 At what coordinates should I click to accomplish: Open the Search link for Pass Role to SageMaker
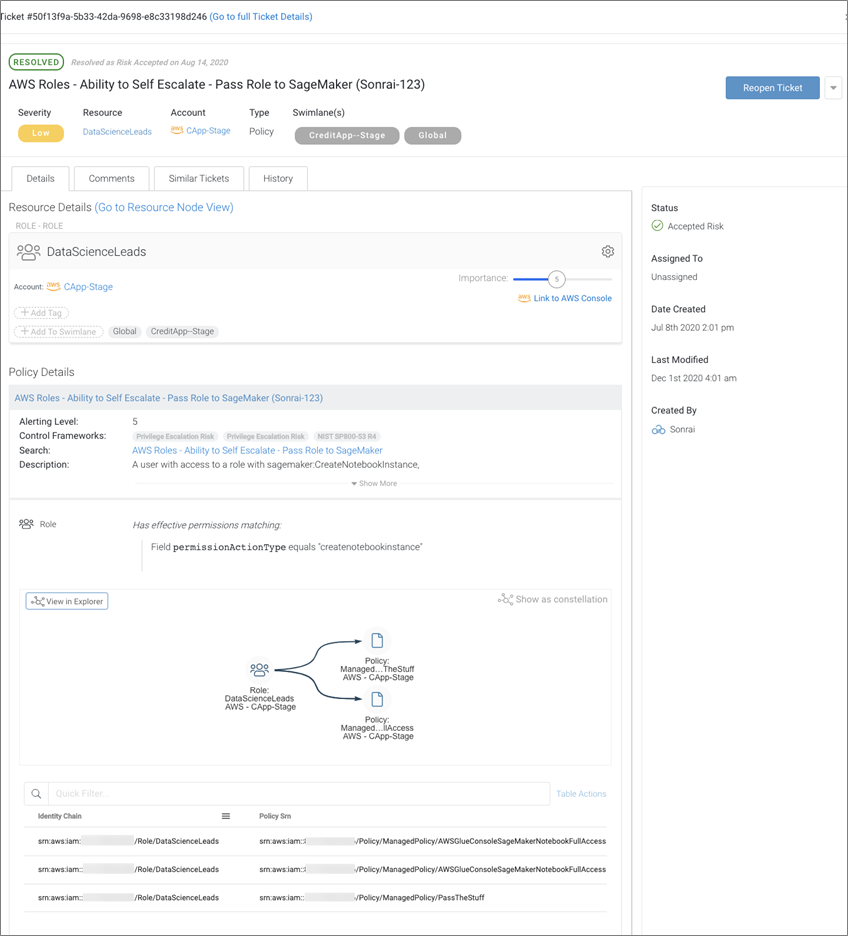(257, 451)
